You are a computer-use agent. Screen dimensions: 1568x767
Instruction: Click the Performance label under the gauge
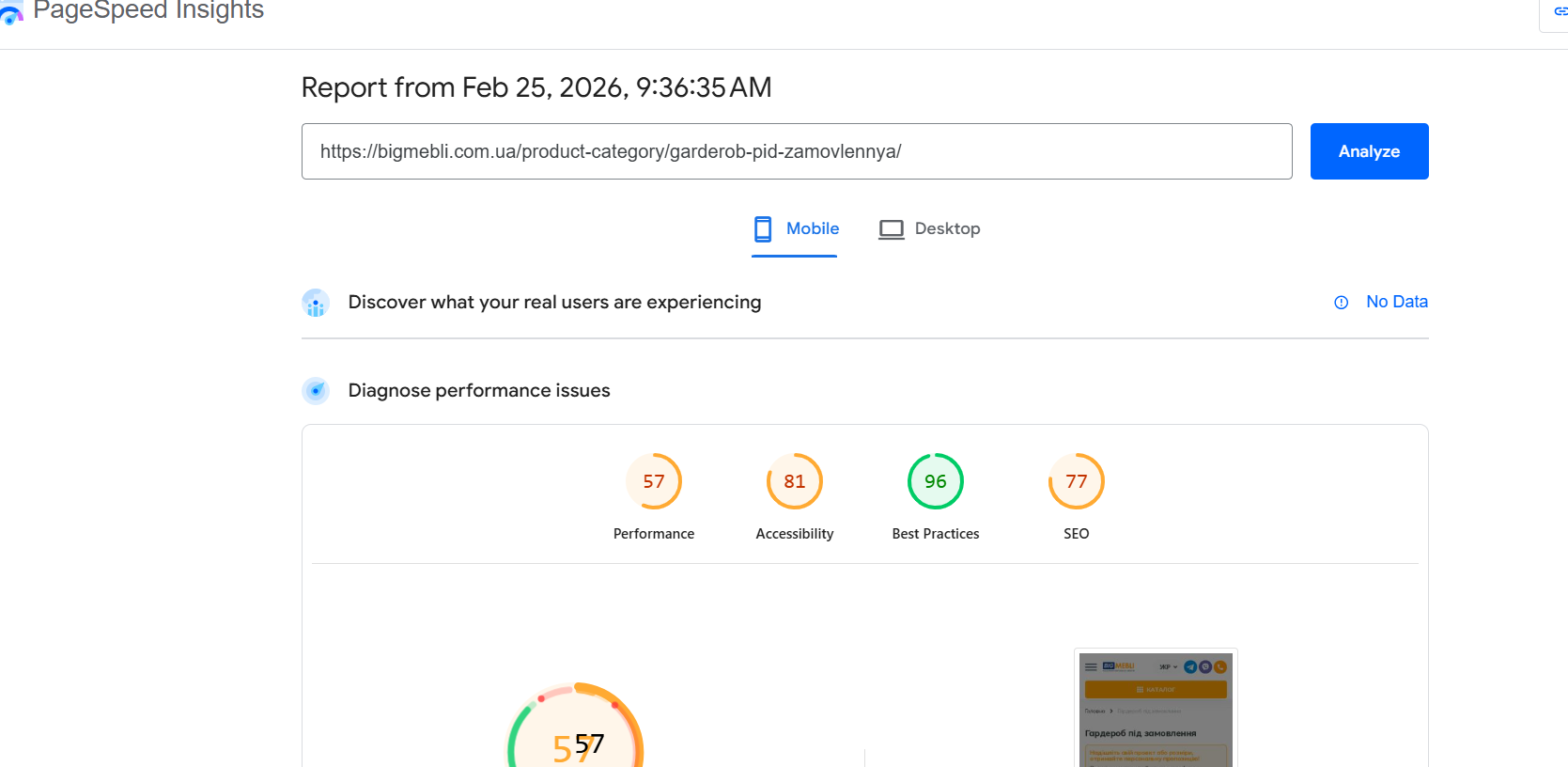click(x=654, y=534)
